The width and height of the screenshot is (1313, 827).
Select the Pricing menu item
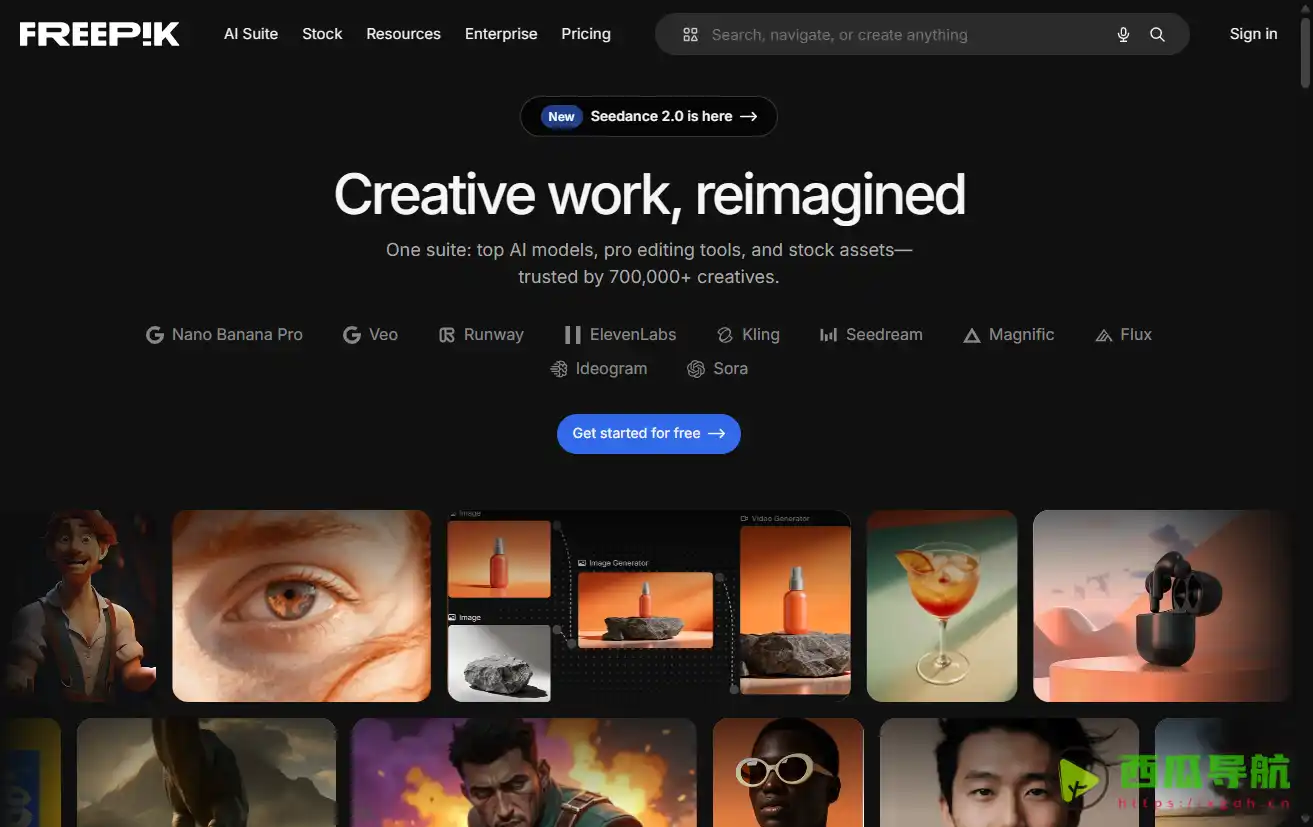585,34
